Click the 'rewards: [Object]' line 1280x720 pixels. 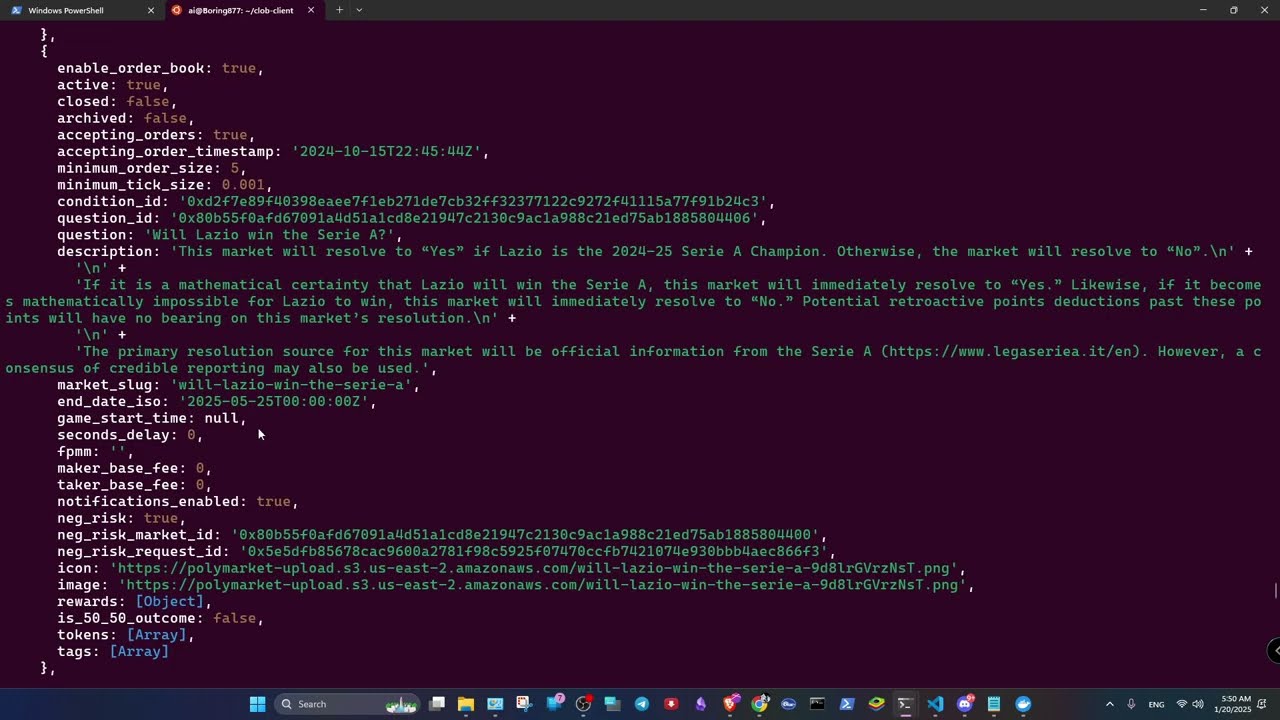click(134, 602)
